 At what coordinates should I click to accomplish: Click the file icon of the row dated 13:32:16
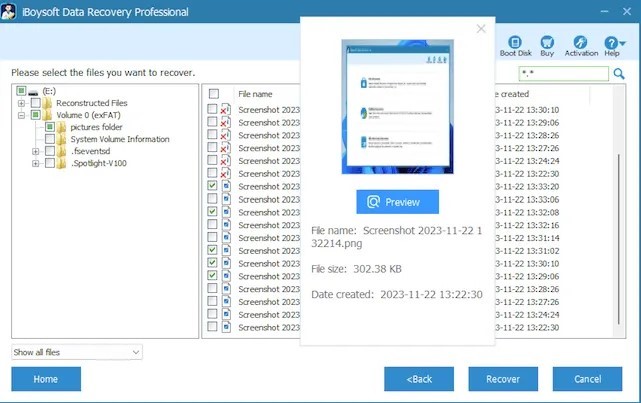[x=226, y=225]
